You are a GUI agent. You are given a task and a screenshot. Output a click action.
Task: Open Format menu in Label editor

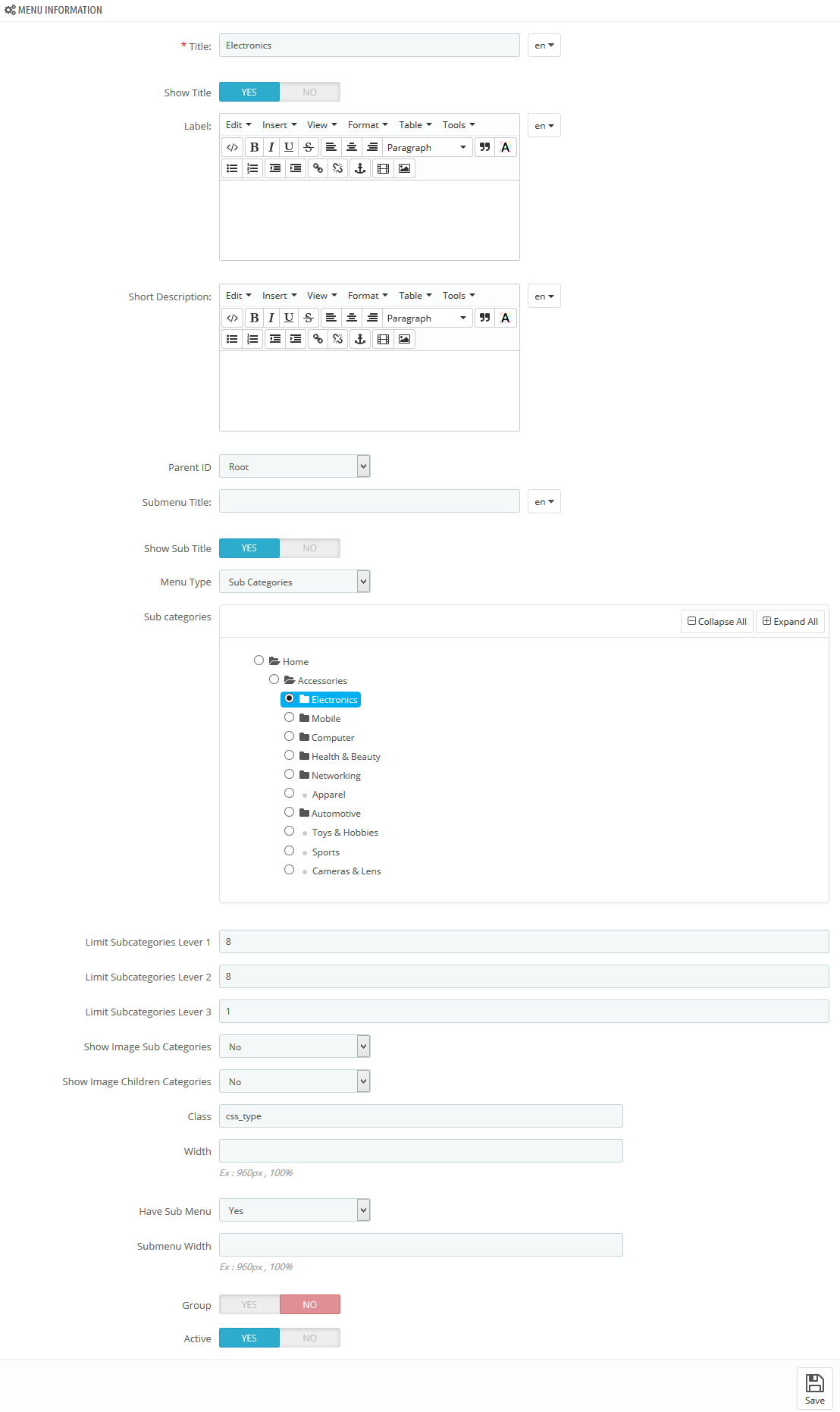pyautogui.click(x=368, y=125)
